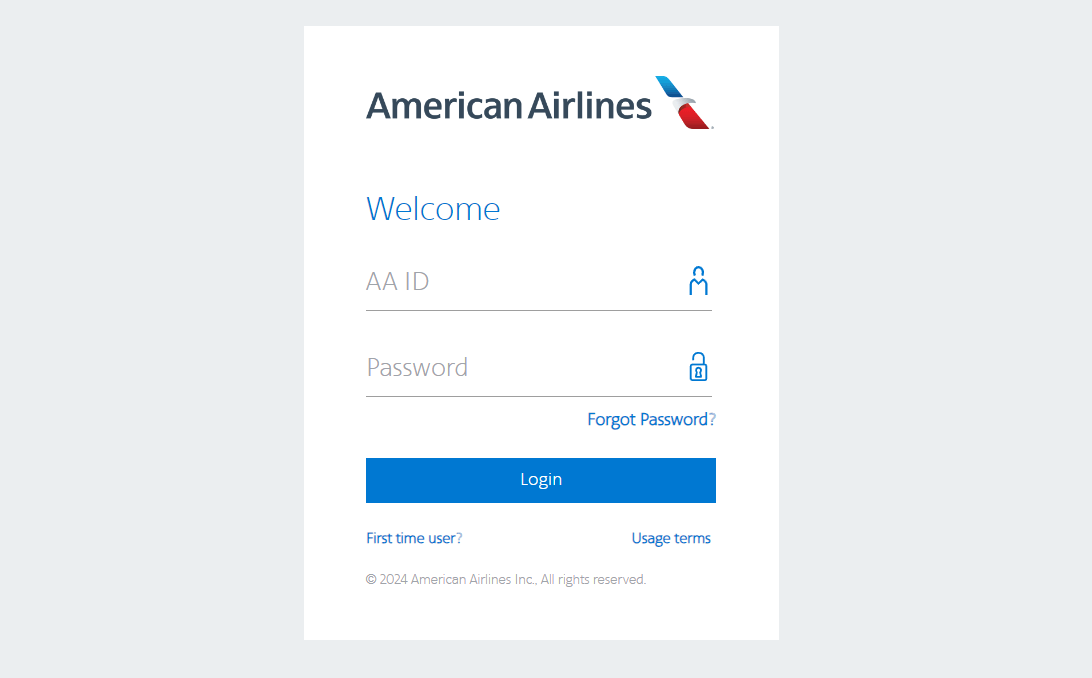Click the underline beneath the AA ID field
This screenshot has height=678, width=1092.
coord(538,310)
